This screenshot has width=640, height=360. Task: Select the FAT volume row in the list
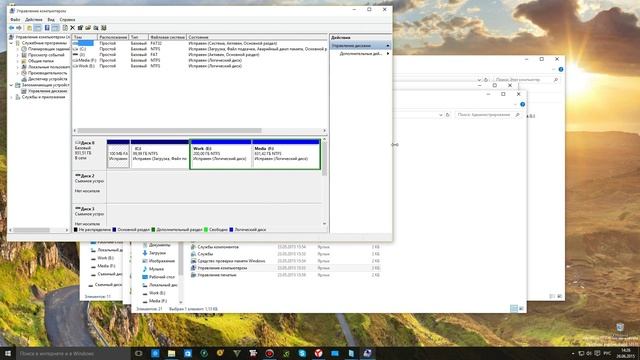click(x=200, y=54)
